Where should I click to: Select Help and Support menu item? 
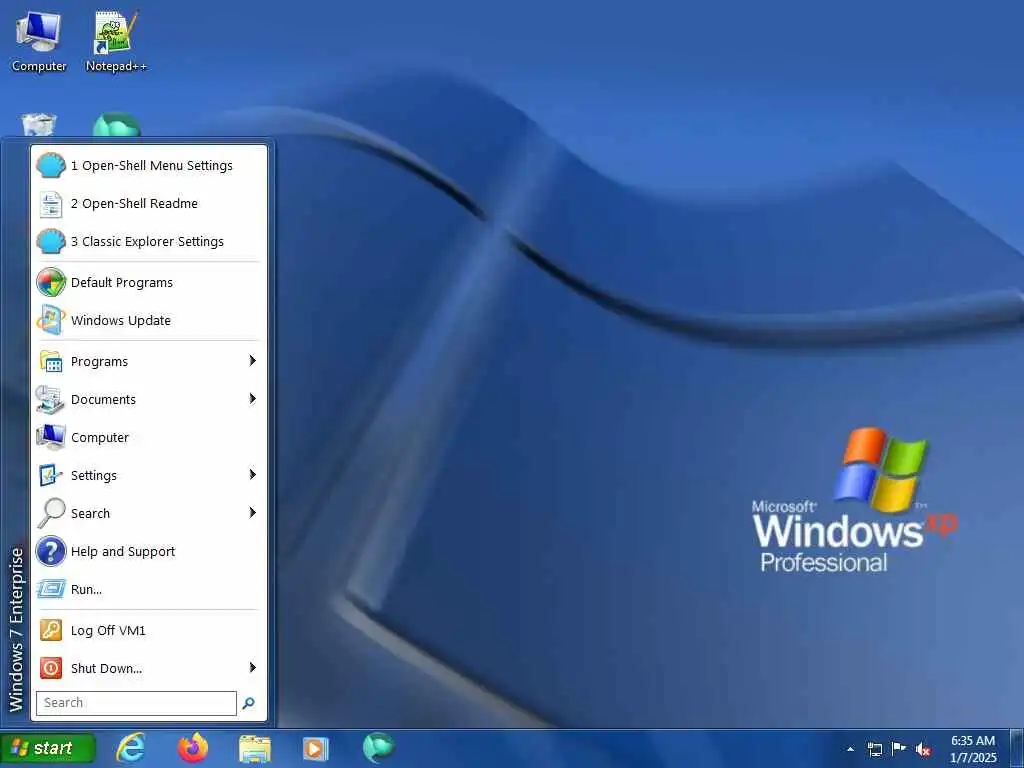click(x=149, y=551)
